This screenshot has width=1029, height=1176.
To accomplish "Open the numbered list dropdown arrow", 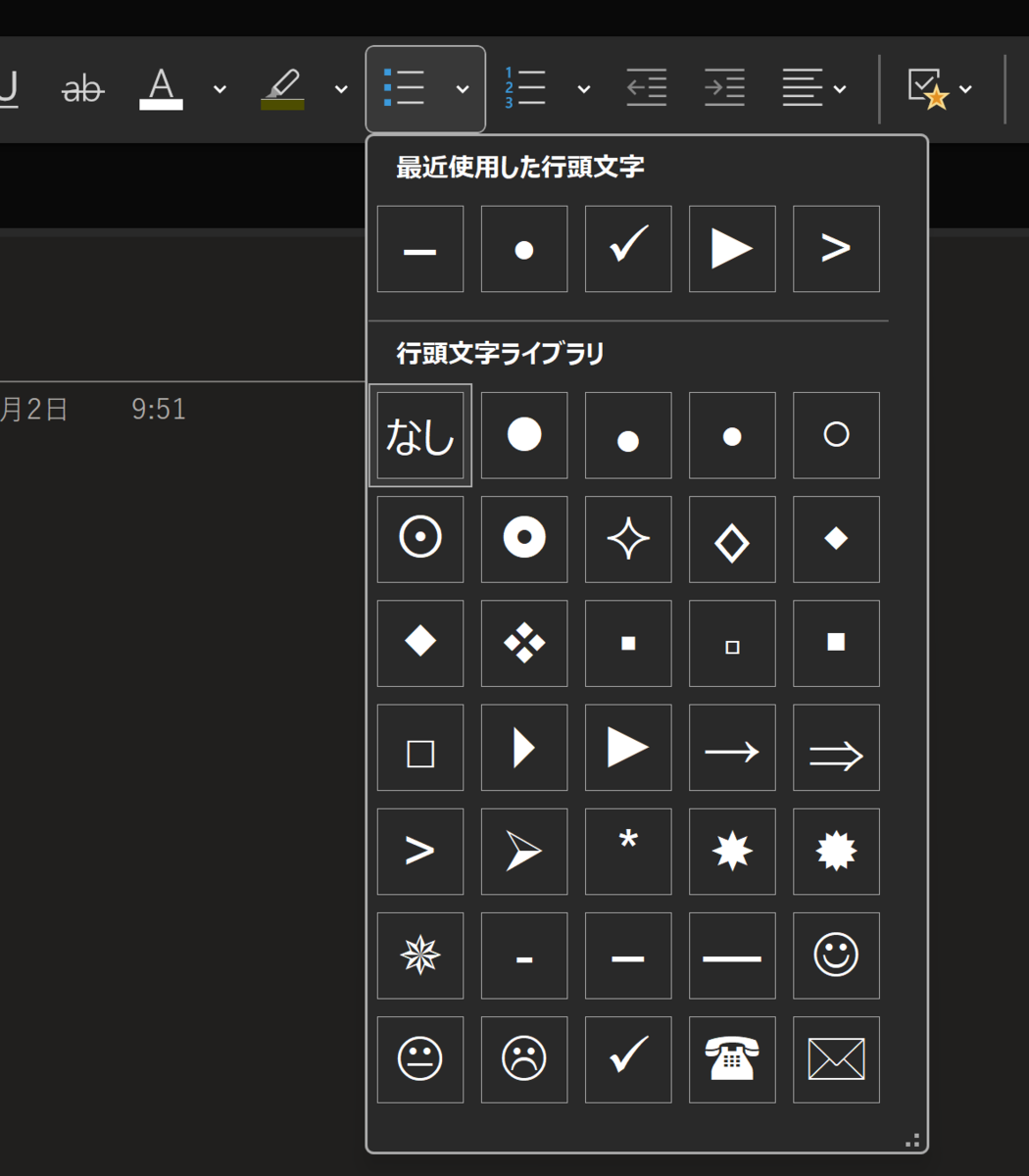I will [585, 90].
